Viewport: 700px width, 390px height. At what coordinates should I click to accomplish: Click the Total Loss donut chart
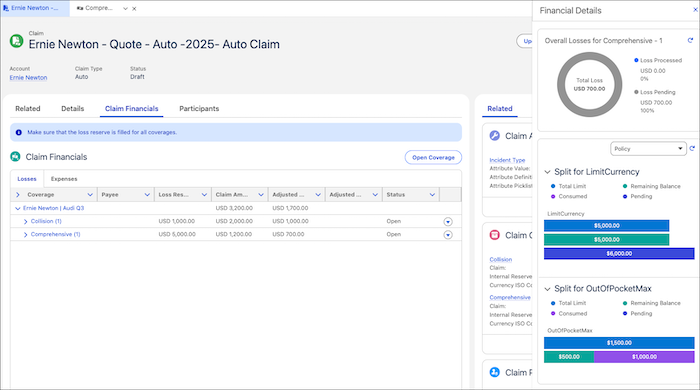[589, 84]
